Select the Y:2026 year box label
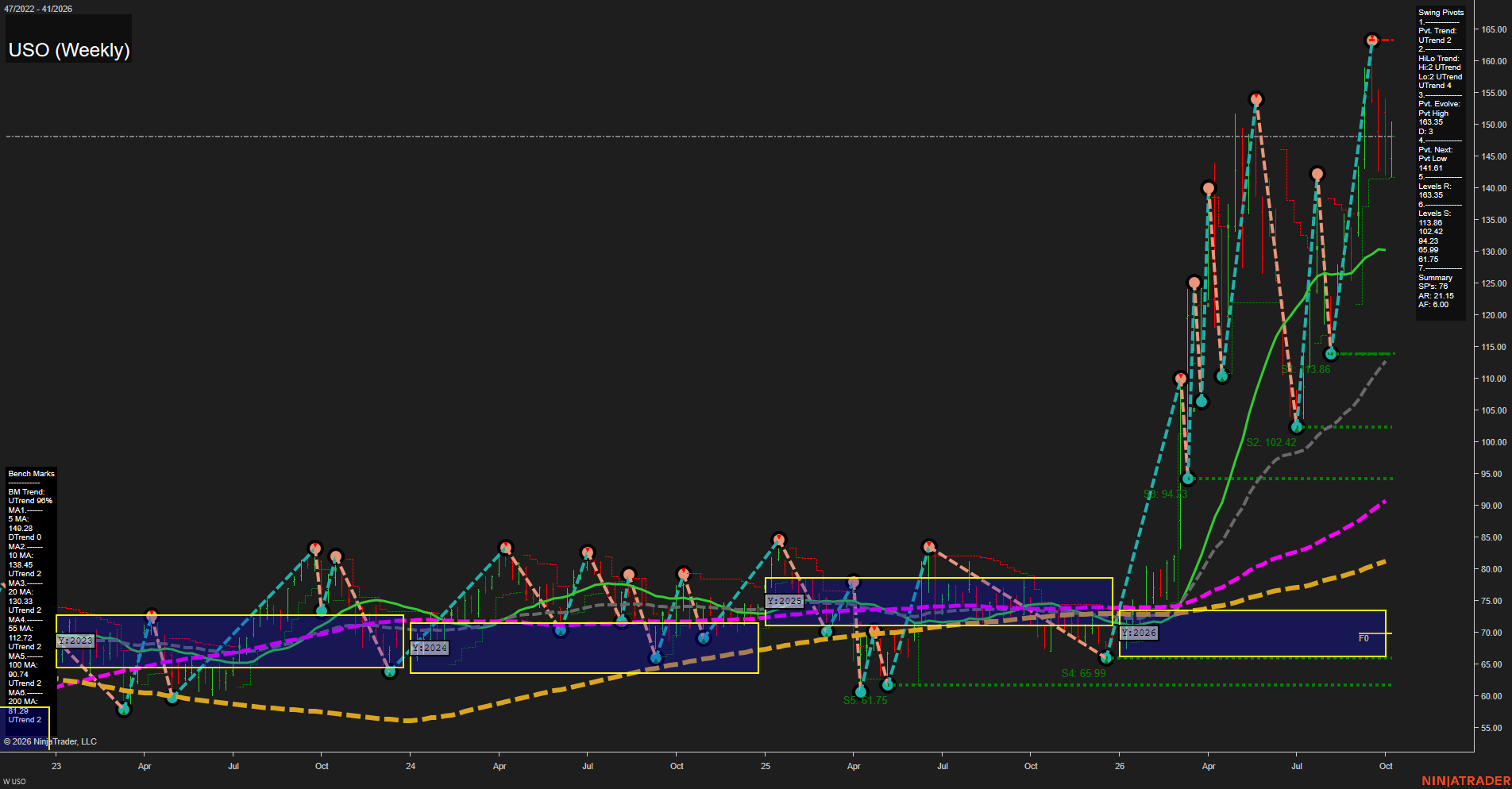This screenshot has height=789, width=1512. click(1139, 633)
